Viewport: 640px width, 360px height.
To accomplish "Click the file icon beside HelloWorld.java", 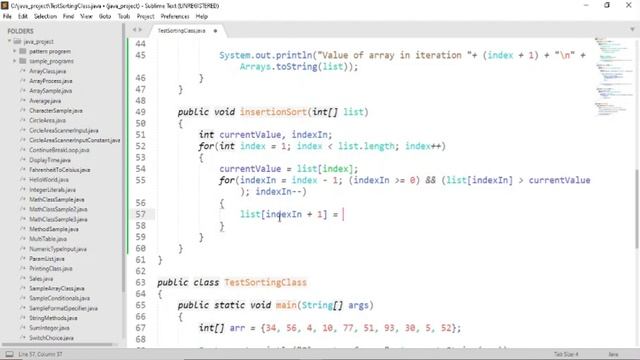I will coord(23,180).
